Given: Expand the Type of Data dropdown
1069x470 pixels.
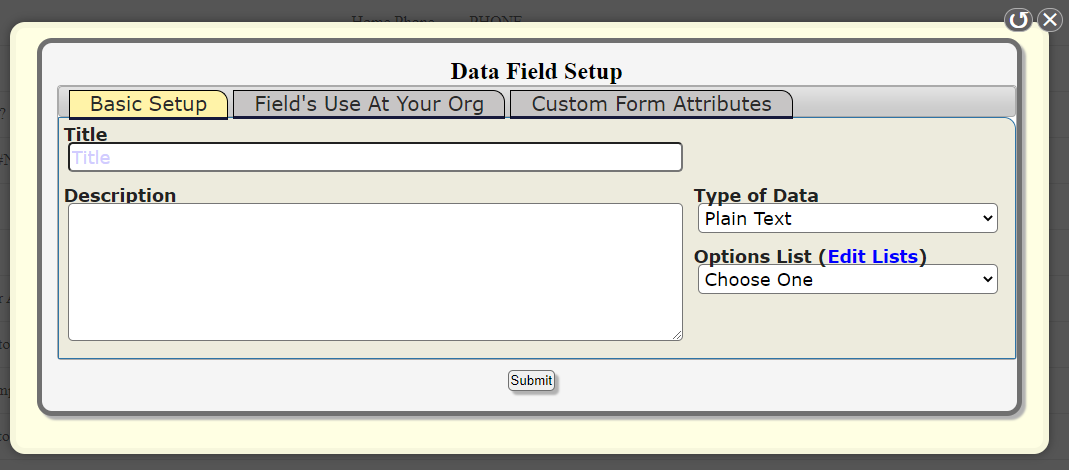Looking at the screenshot, I should pyautogui.click(x=847, y=219).
